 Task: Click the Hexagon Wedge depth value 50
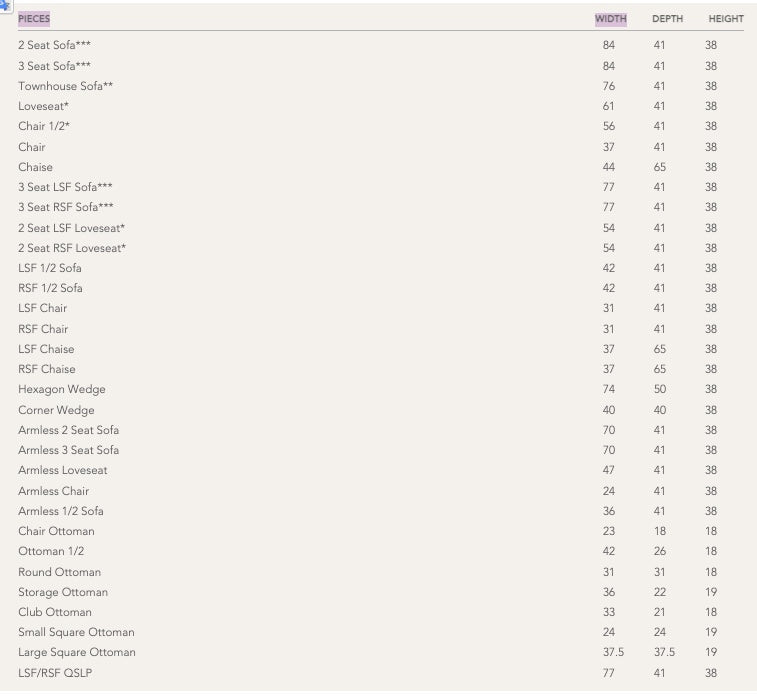pyautogui.click(x=660, y=389)
